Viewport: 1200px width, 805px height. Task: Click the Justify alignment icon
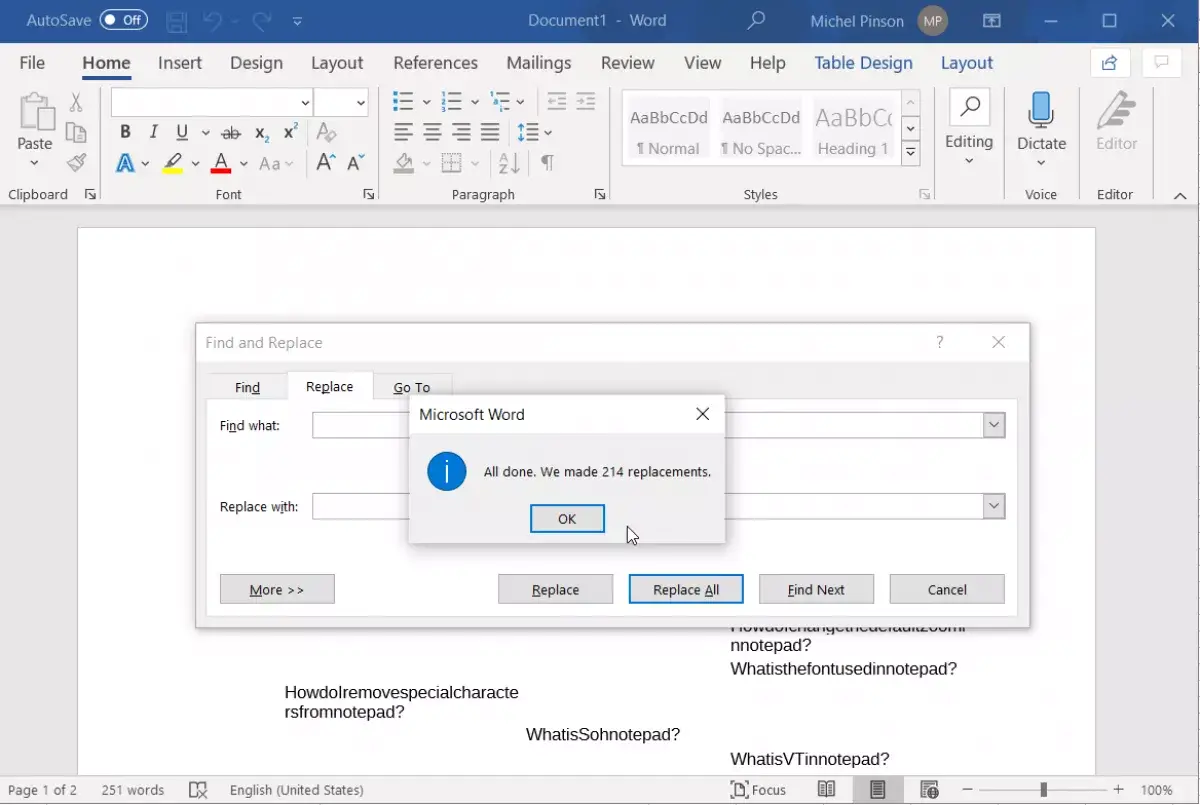point(490,132)
